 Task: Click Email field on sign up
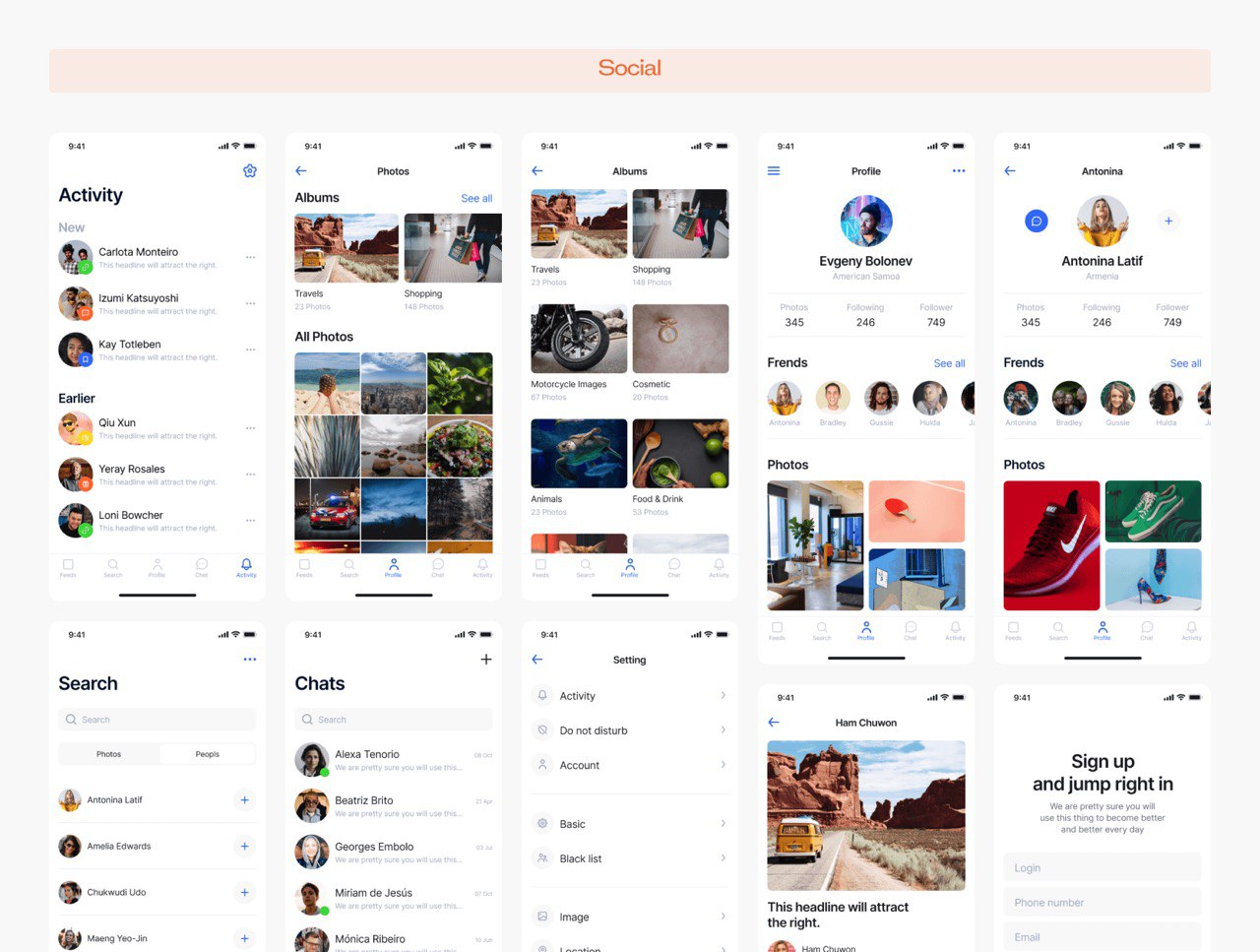[x=1102, y=936]
